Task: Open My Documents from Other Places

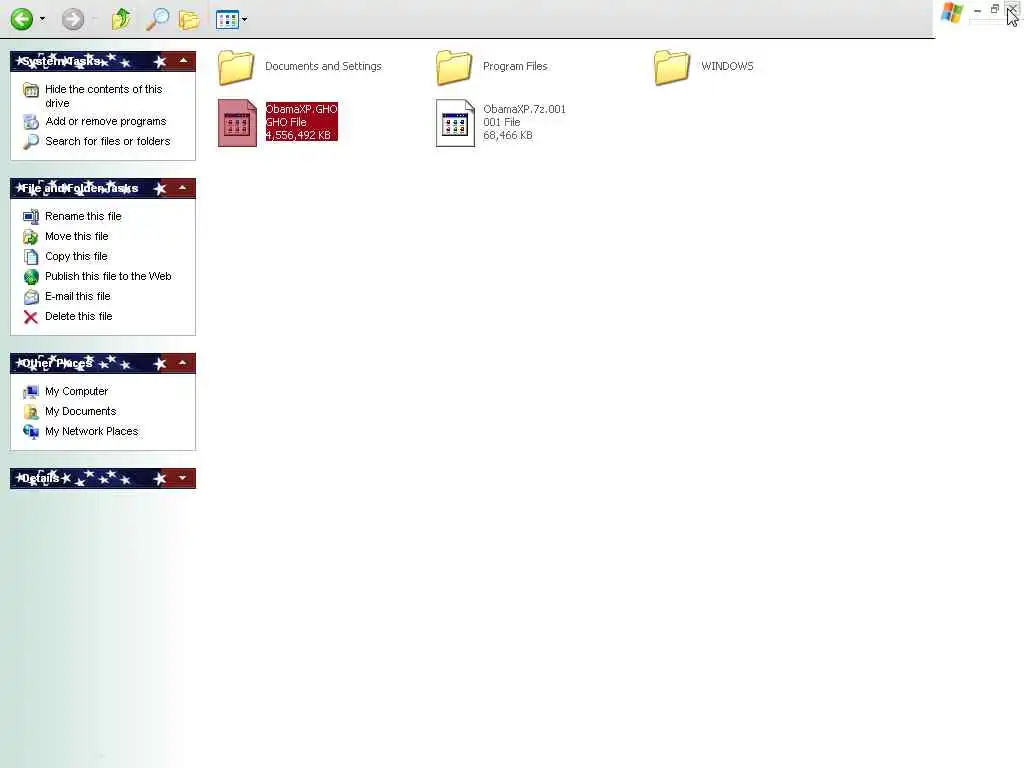Action: [x=80, y=411]
